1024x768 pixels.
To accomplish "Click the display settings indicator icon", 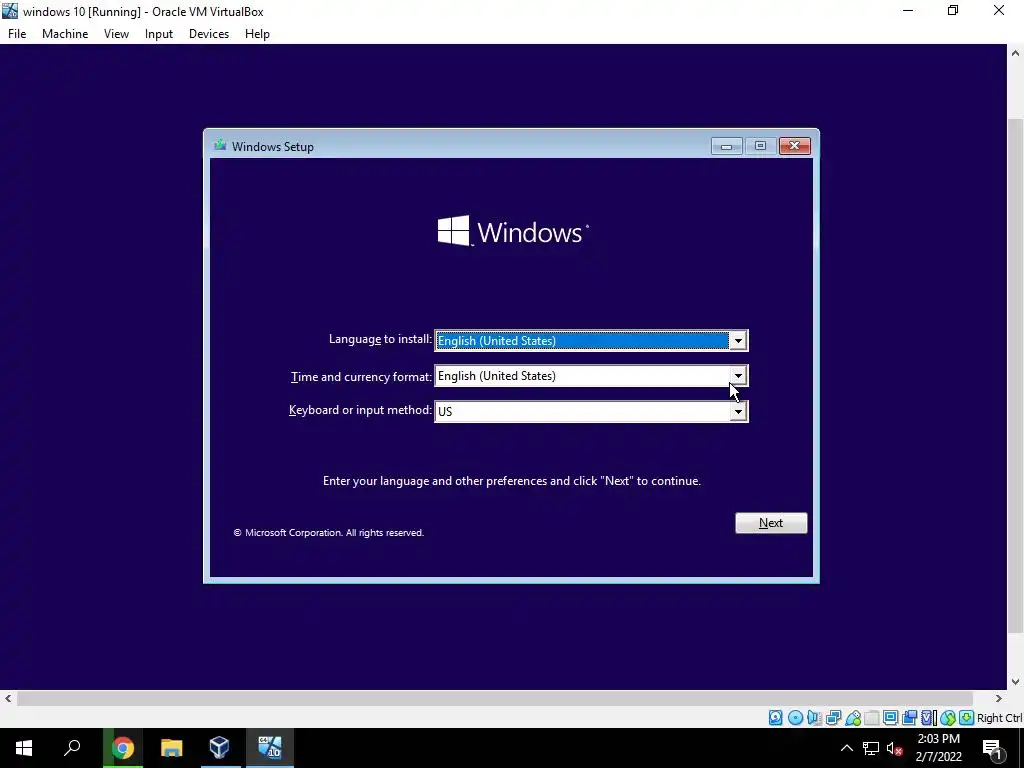I will tap(891, 718).
